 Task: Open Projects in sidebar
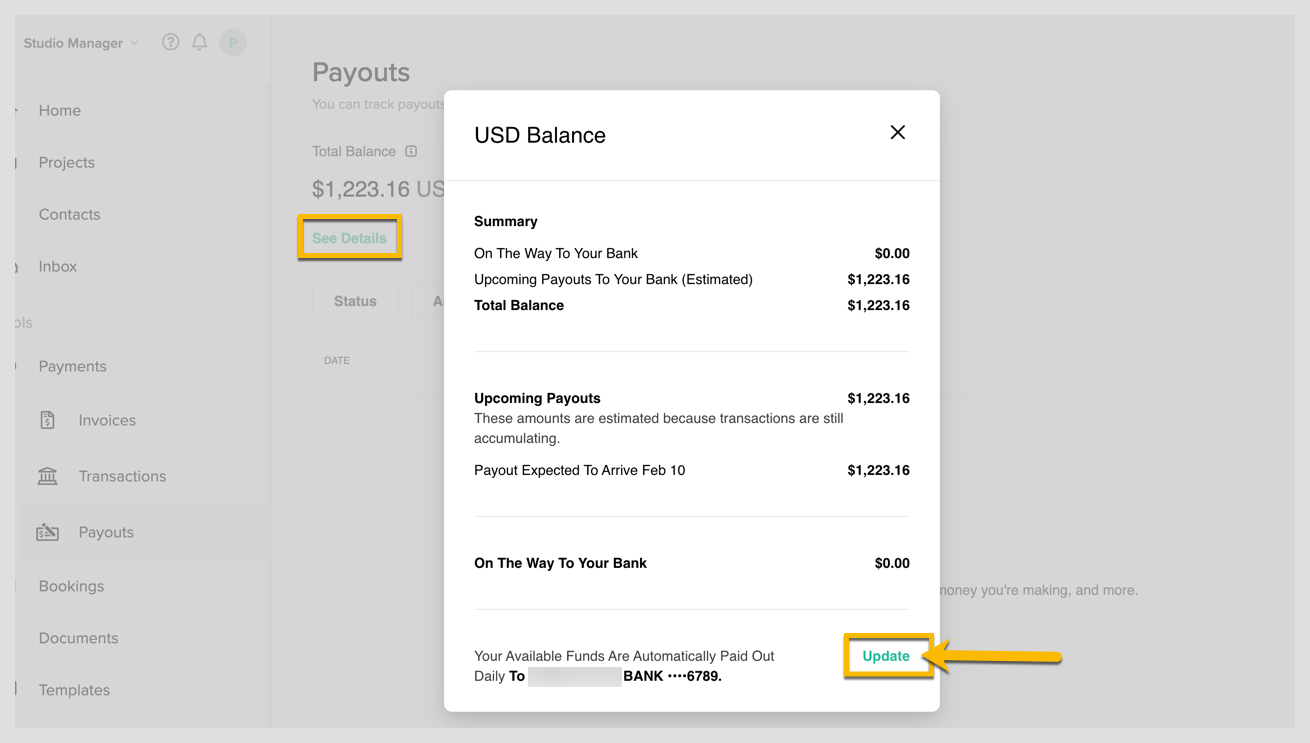click(x=67, y=162)
